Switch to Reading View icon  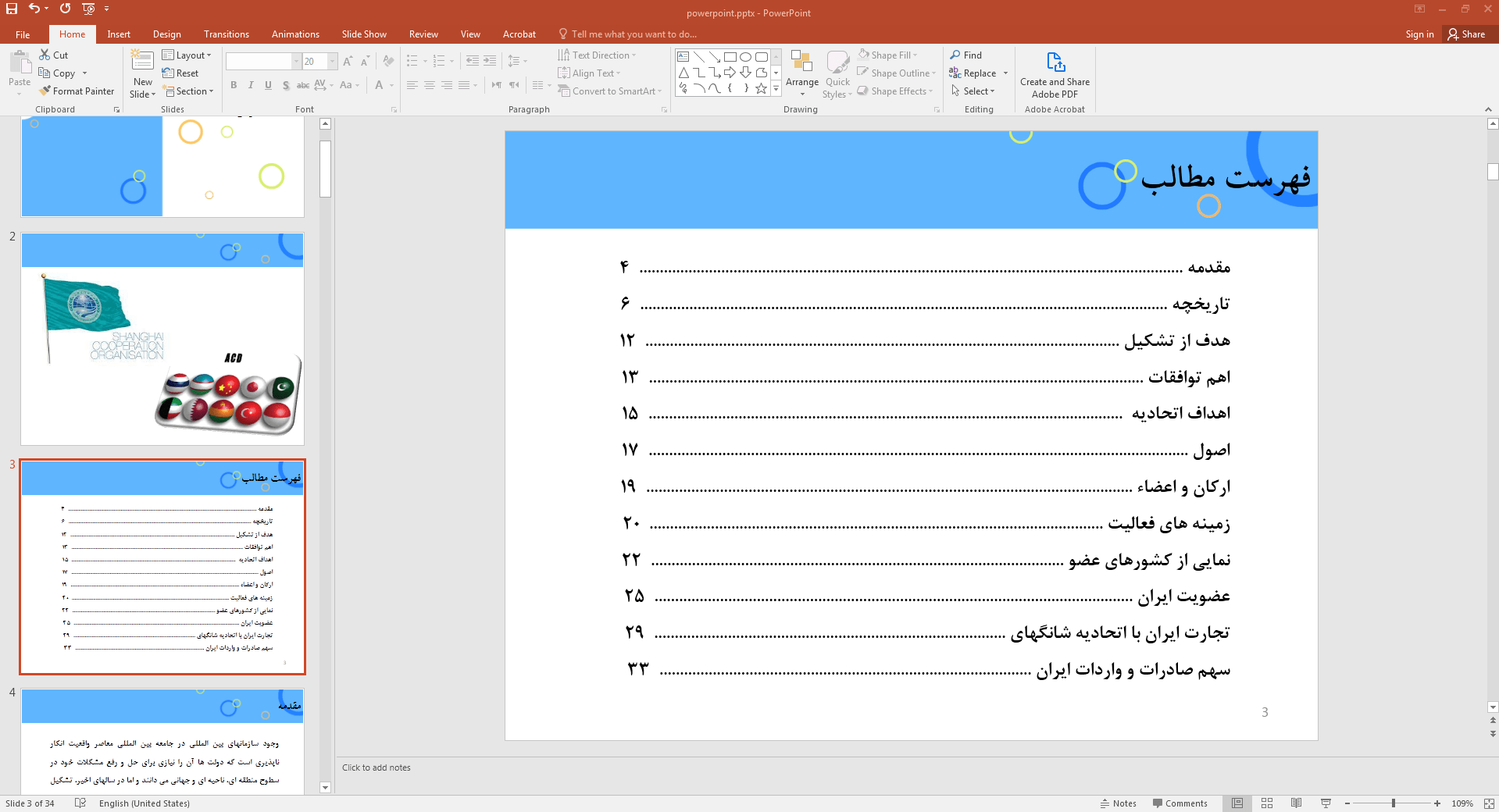point(1296,803)
